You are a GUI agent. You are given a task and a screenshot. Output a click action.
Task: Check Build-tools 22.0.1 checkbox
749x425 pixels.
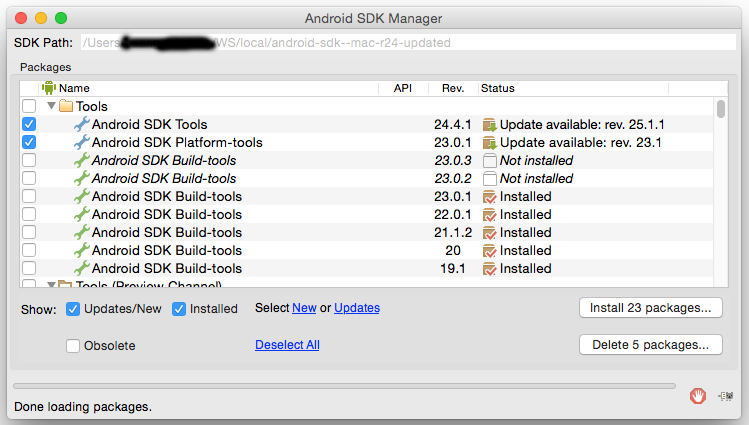click(29, 214)
